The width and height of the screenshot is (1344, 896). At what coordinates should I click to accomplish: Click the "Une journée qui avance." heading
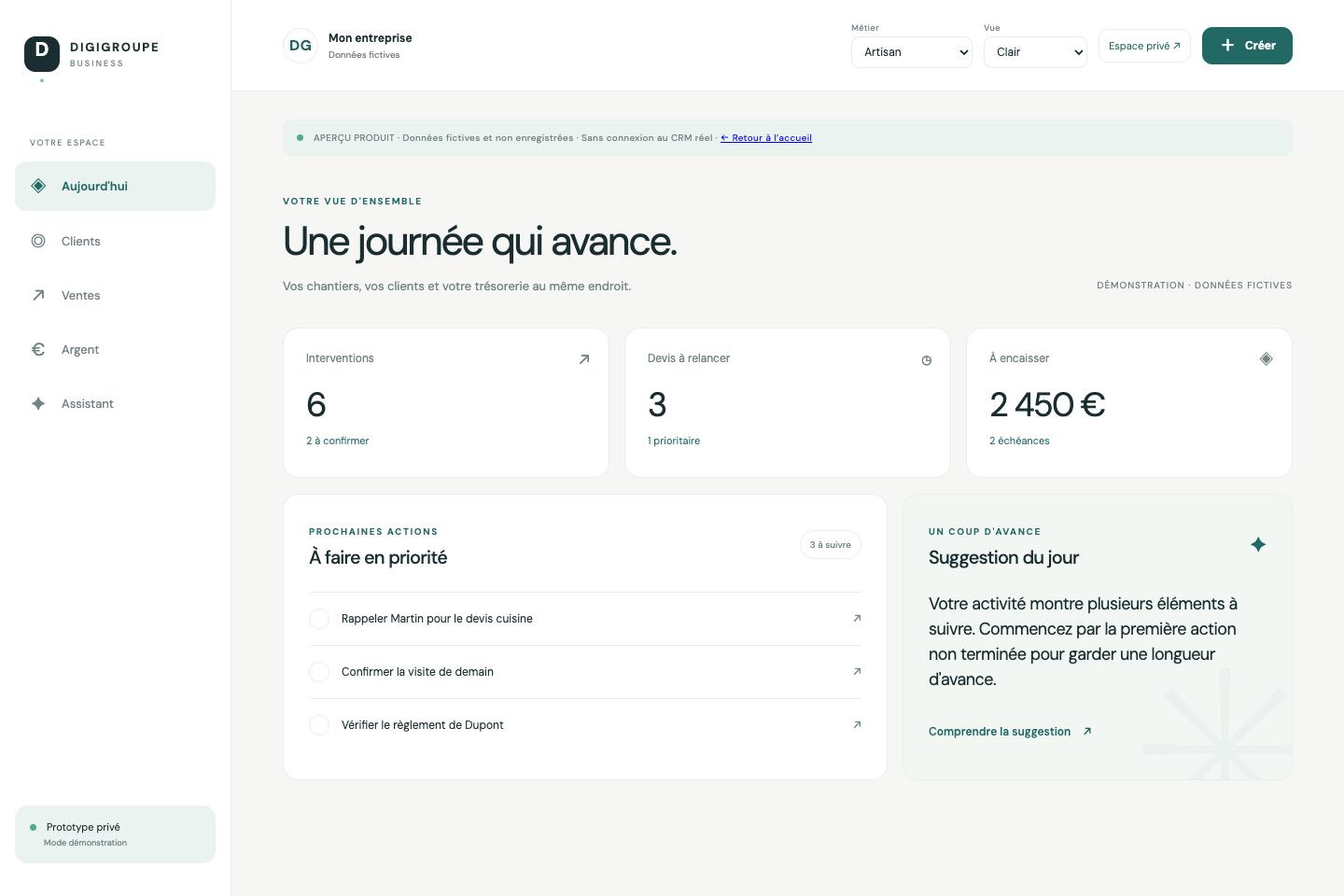pyautogui.click(x=480, y=242)
